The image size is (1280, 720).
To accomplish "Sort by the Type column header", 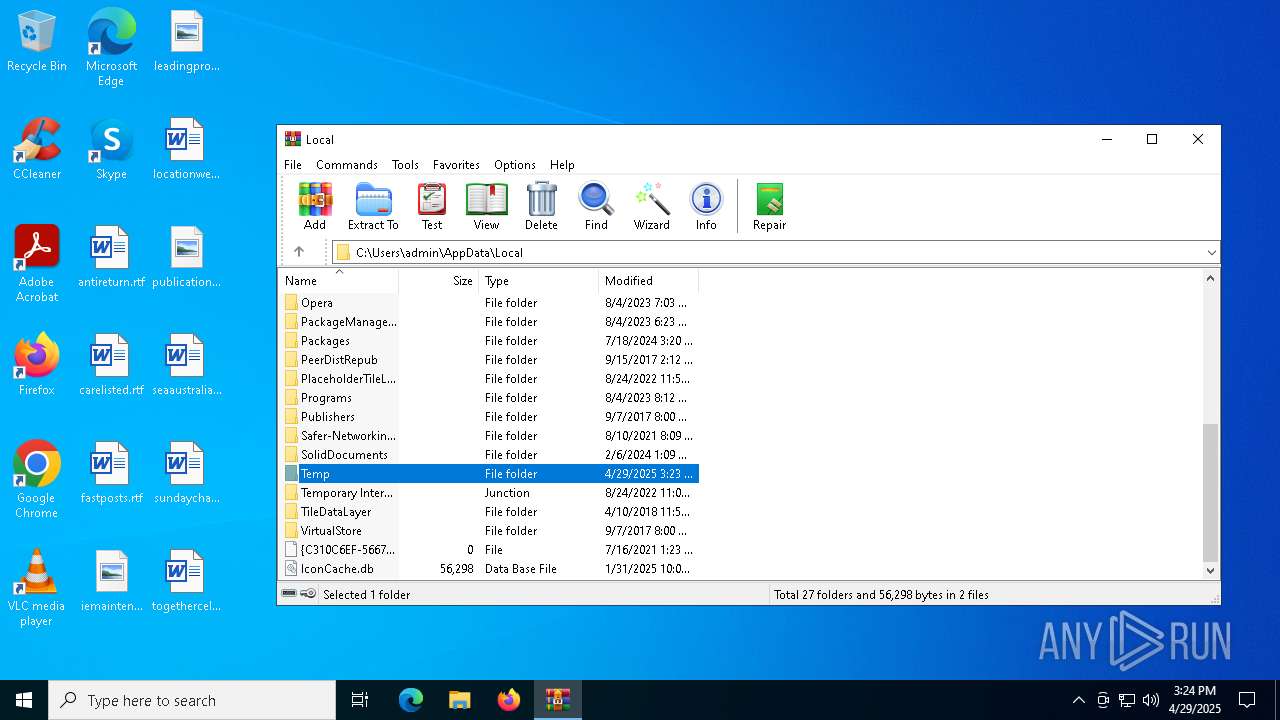I will tap(538, 281).
